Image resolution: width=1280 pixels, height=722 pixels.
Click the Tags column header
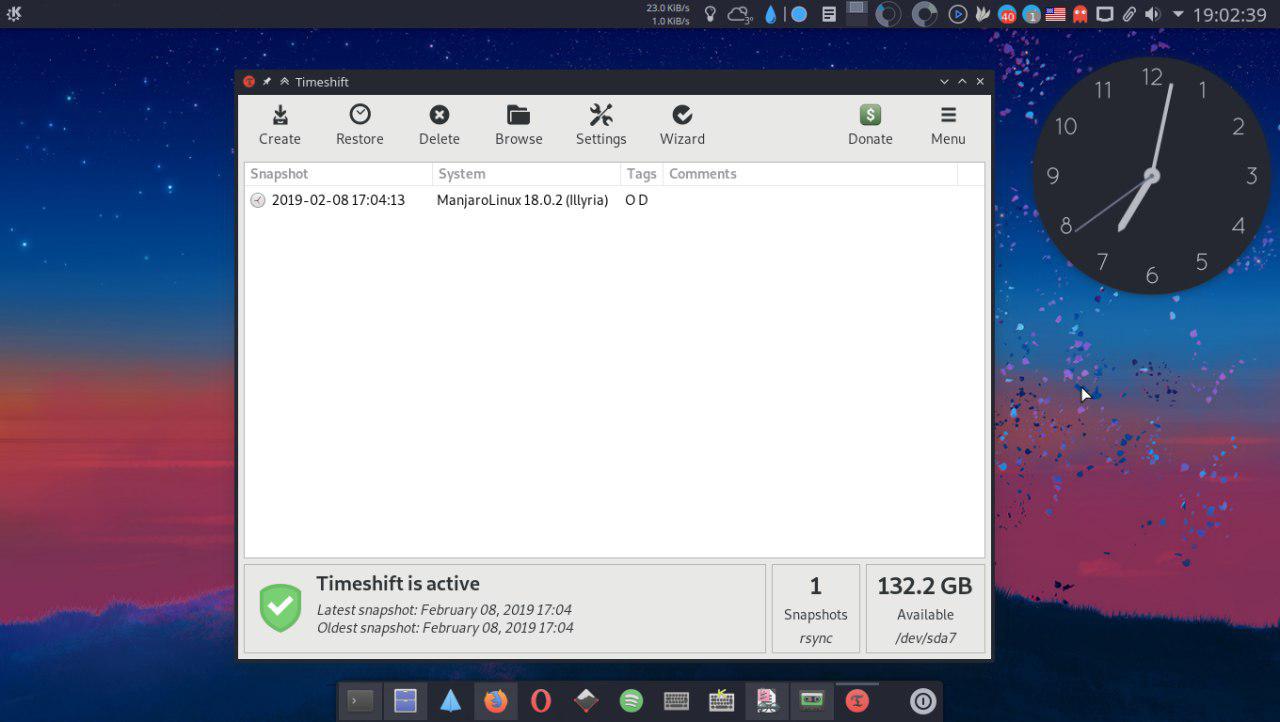(x=641, y=174)
